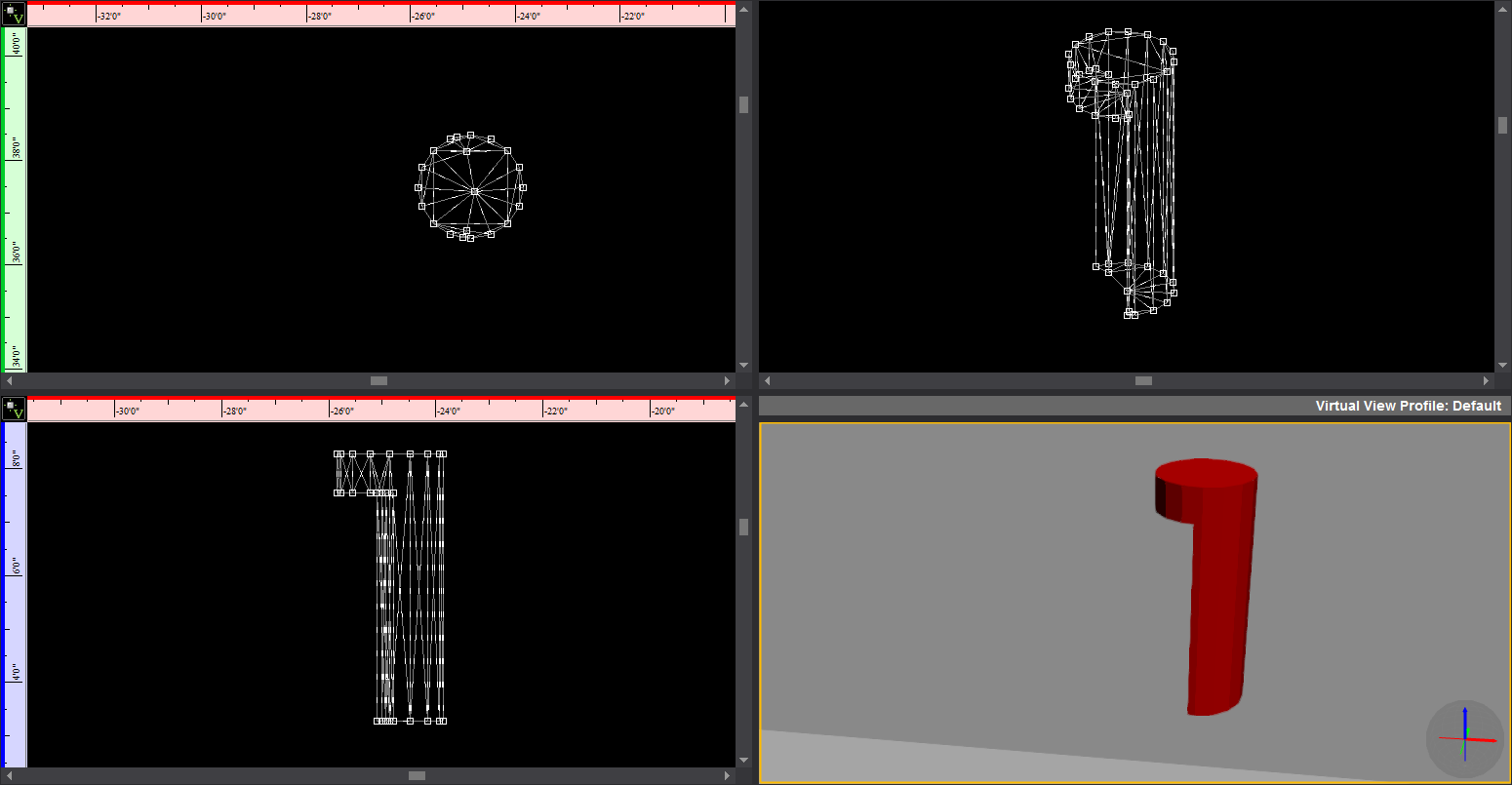Open the view options icon in top viewport
This screenshot has width=1512, height=785.
point(14,14)
